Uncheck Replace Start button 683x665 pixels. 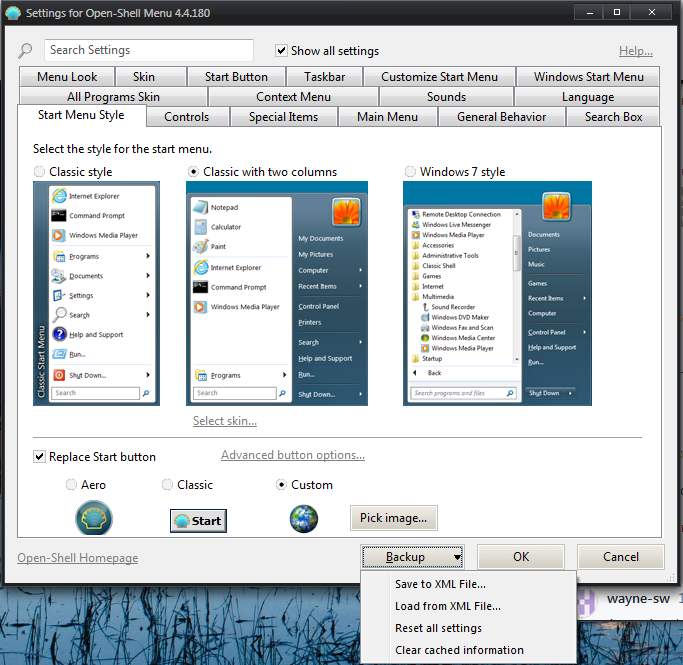point(39,456)
